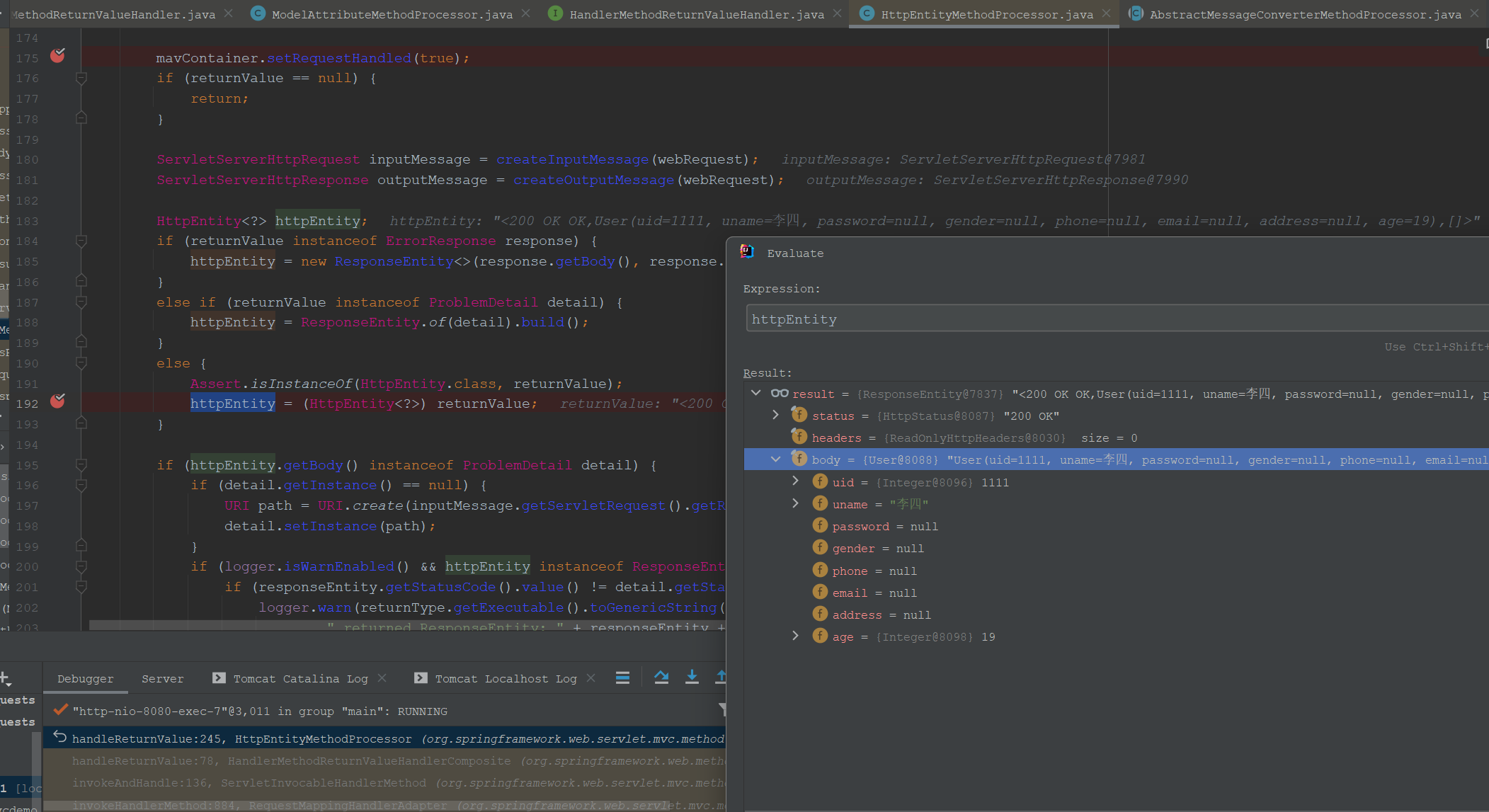Close the Tomcat Localhost Log tab
Image resolution: width=1489 pixels, height=812 pixels.
tap(591, 678)
